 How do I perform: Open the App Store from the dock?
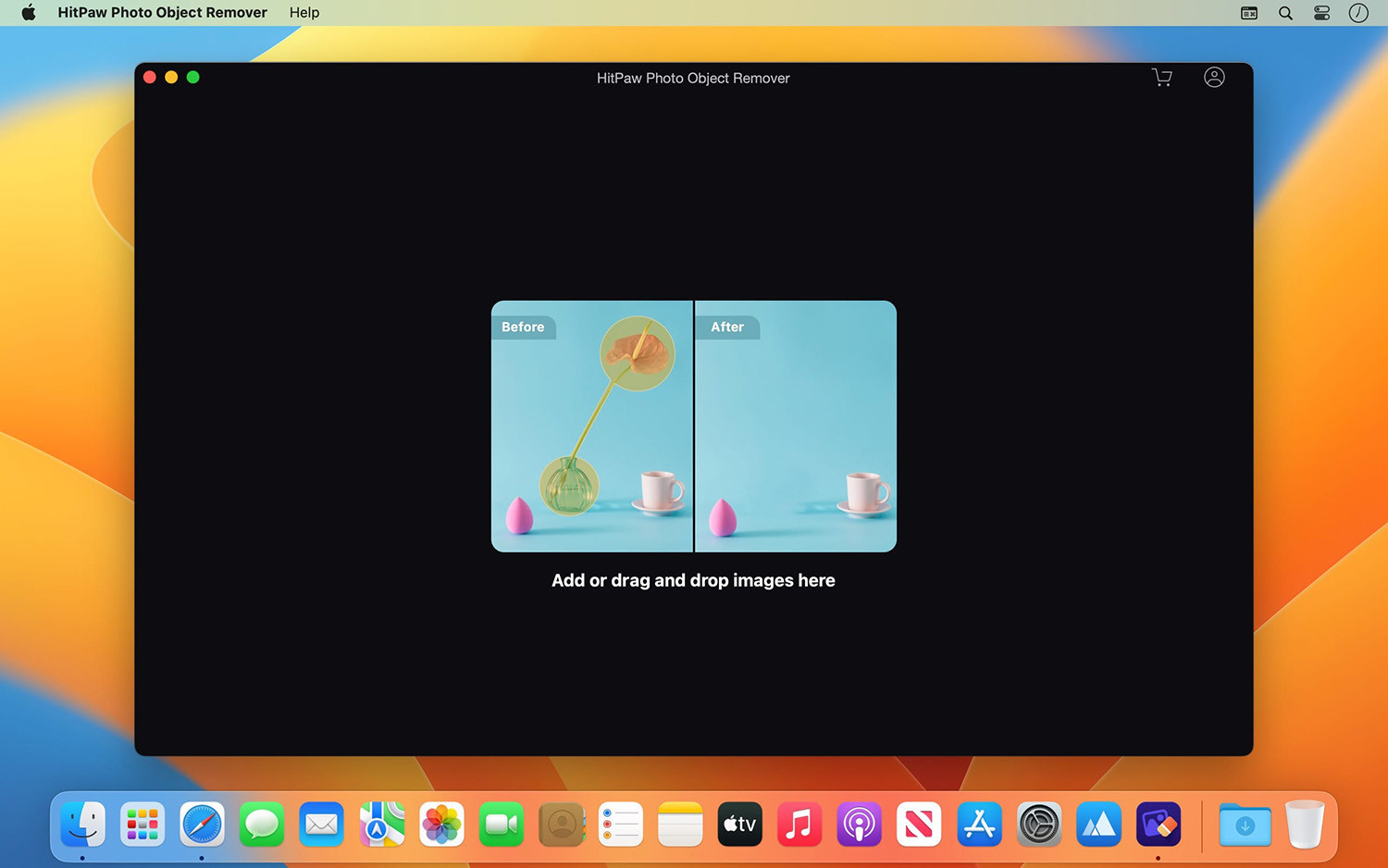pos(979,824)
